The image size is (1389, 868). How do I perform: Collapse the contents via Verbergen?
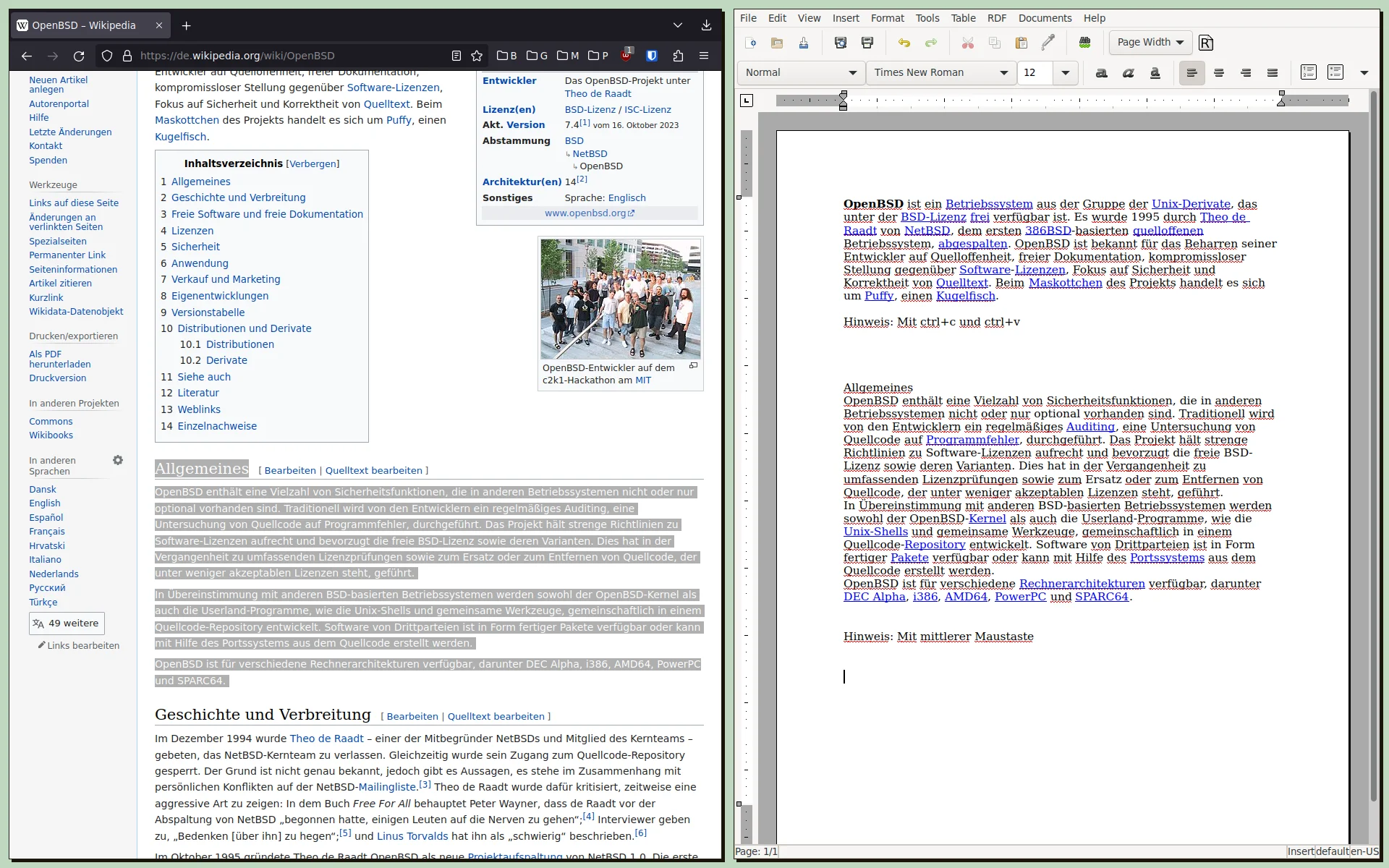tap(313, 164)
